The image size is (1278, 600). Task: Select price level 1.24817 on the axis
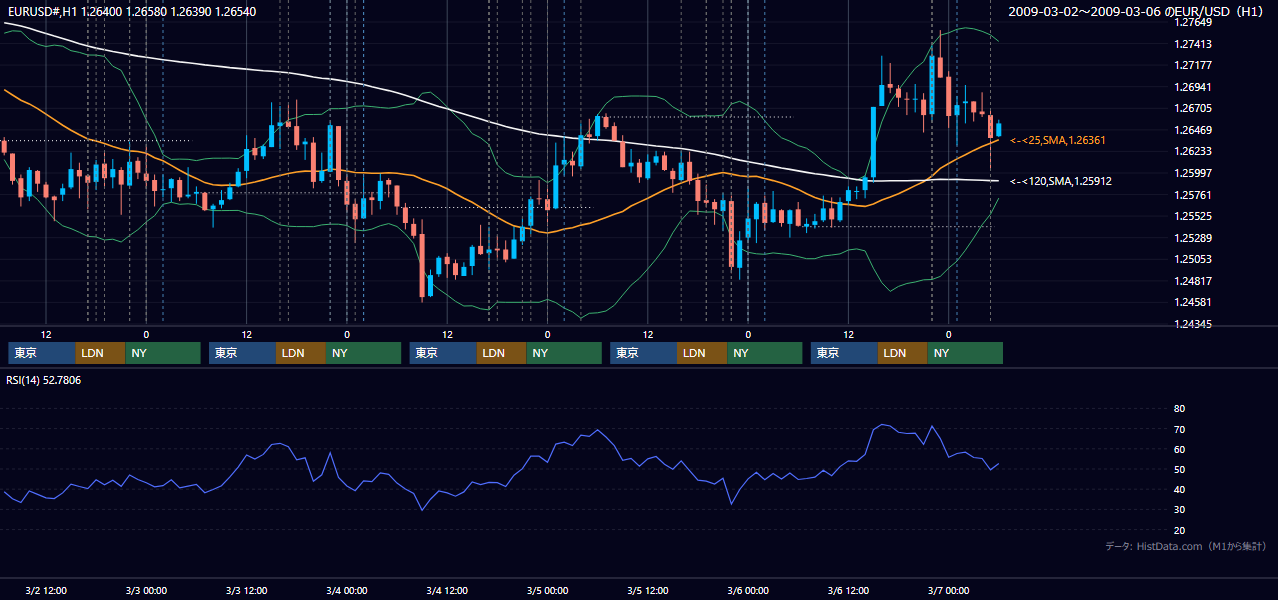click(1193, 281)
